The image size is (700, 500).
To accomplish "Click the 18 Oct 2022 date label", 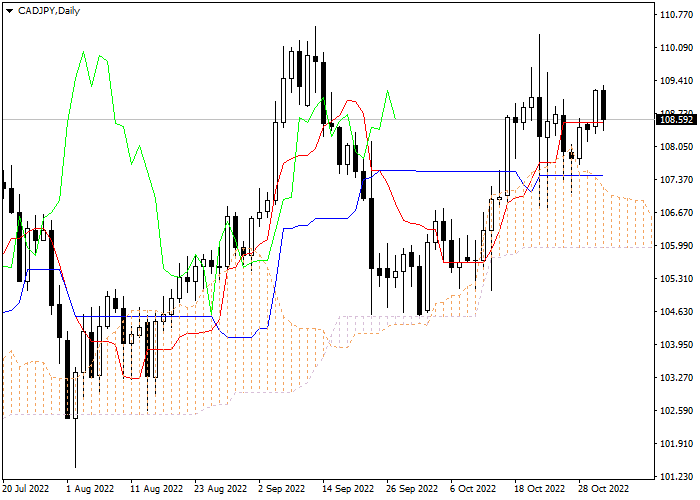I will pos(540,489).
